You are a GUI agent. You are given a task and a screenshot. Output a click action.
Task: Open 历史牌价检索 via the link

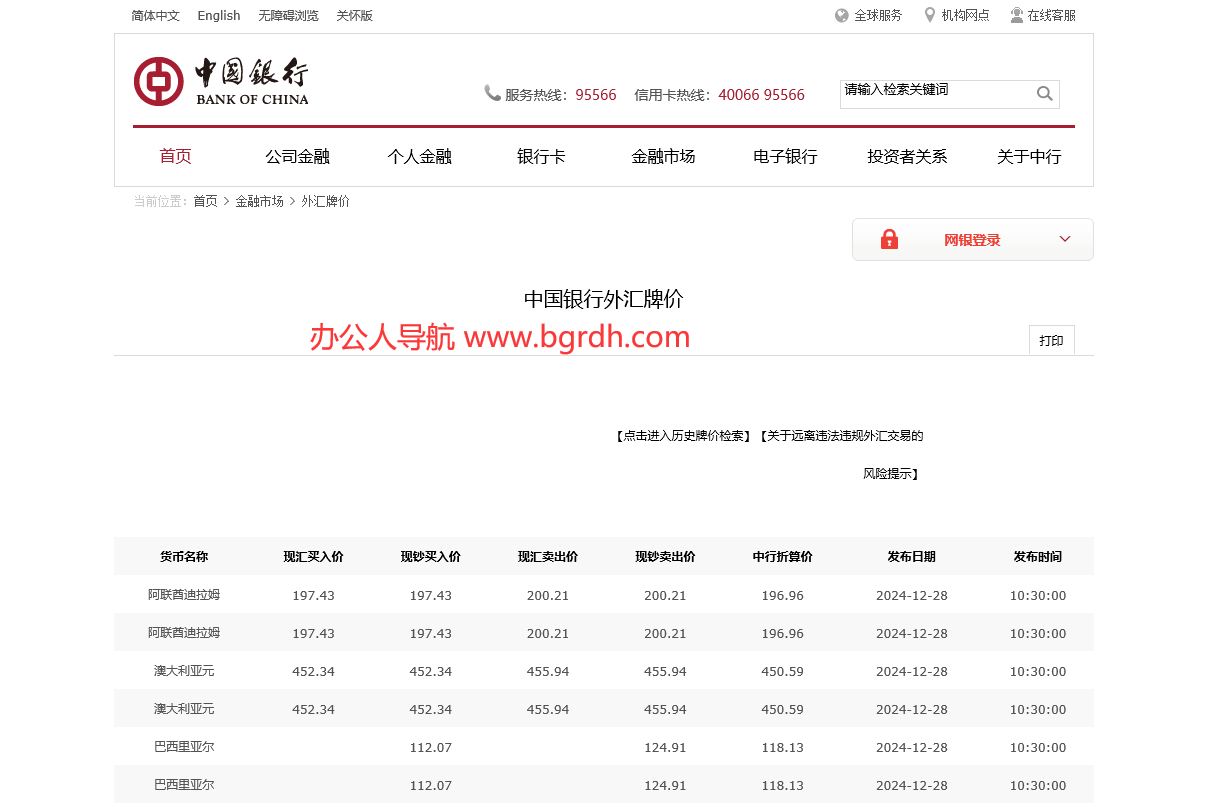pyautogui.click(x=682, y=435)
